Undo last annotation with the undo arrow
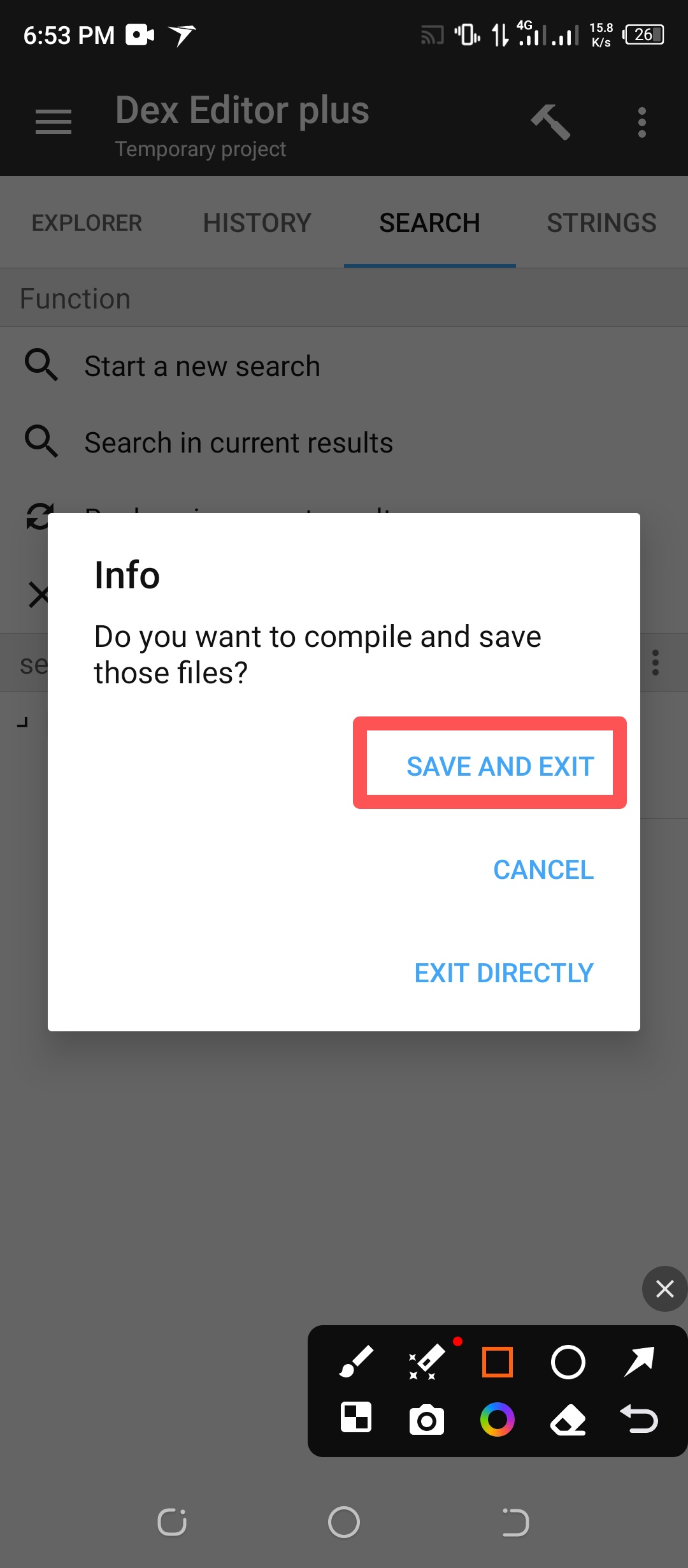 [639, 1419]
